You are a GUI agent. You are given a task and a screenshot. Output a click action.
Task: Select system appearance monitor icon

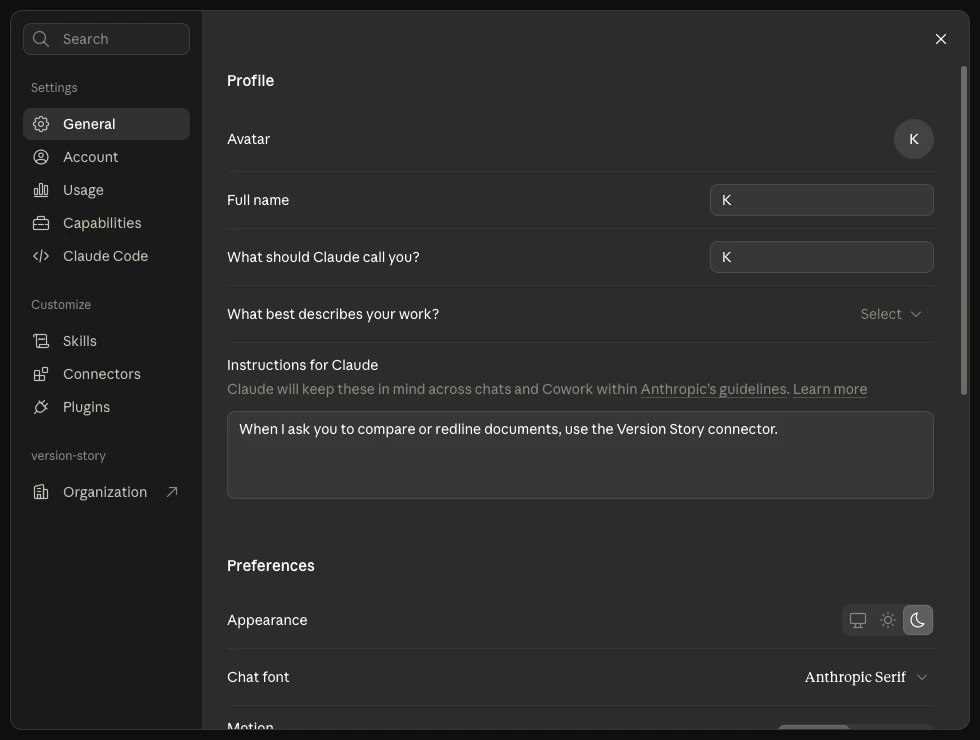click(858, 620)
